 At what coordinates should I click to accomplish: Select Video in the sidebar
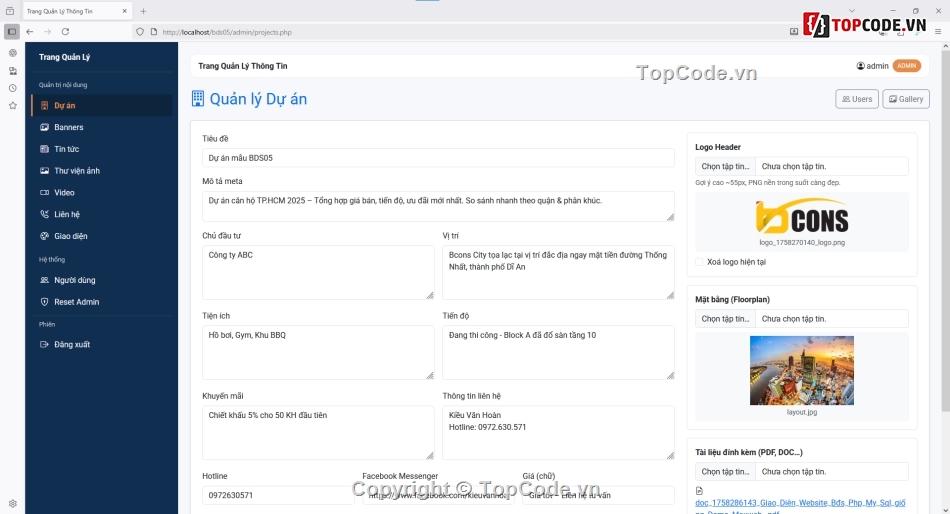[102, 193]
